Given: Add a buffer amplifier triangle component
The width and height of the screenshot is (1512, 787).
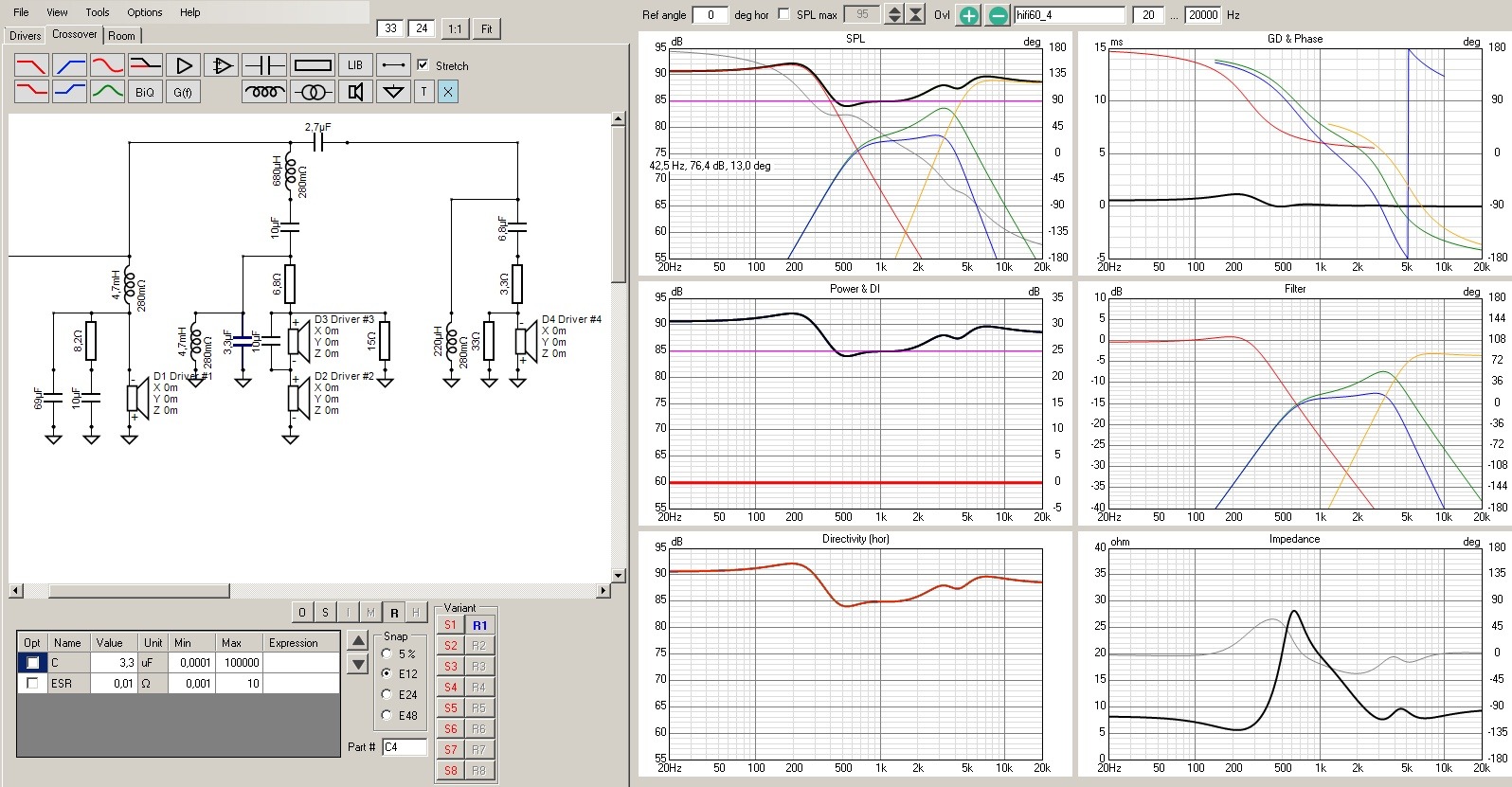Looking at the screenshot, I should click(x=183, y=65).
